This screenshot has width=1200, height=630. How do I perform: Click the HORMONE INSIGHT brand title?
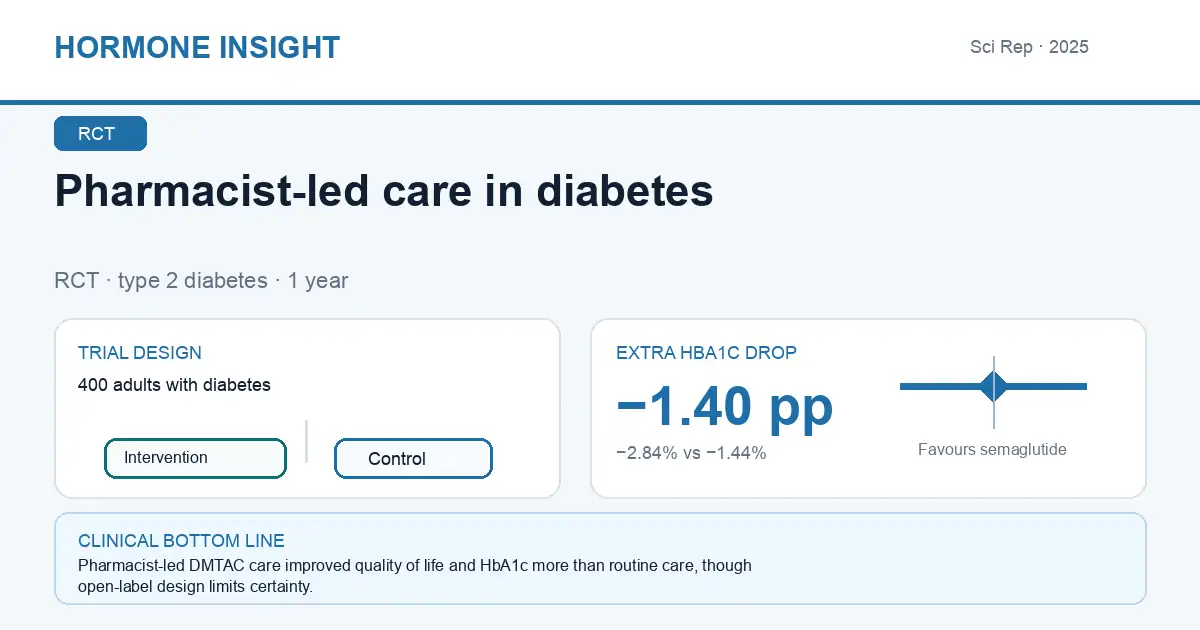pyautogui.click(x=197, y=47)
